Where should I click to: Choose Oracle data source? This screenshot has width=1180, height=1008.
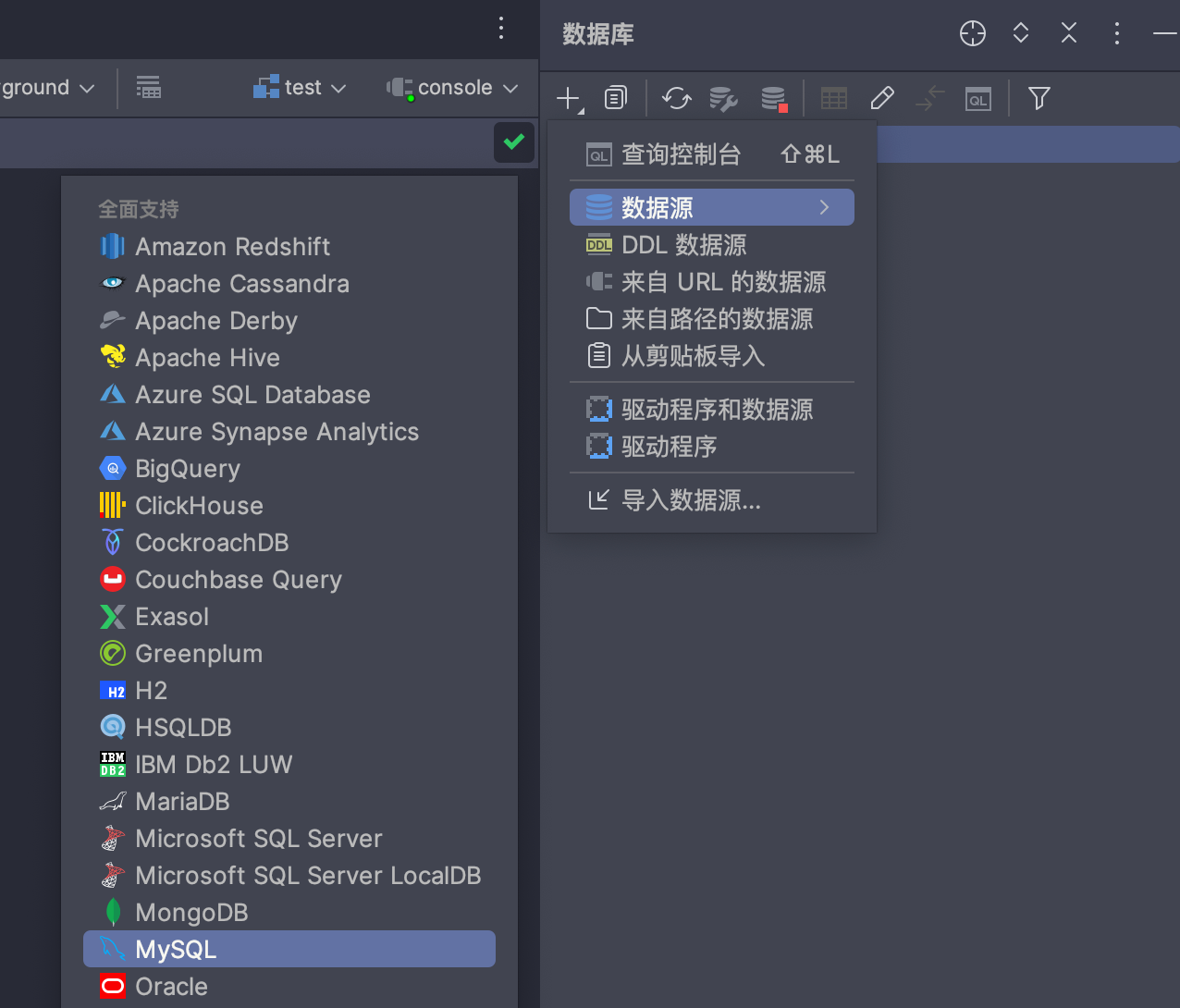pyautogui.click(x=289, y=986)
